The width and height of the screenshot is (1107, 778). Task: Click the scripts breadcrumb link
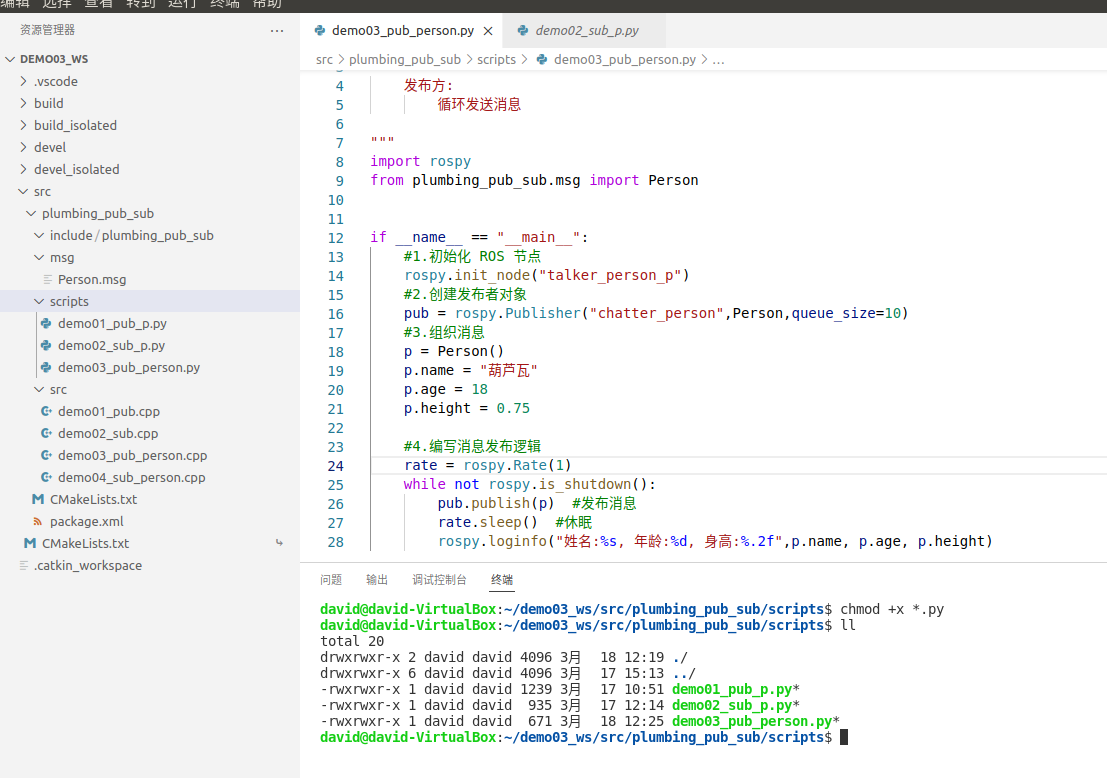coord(496,60)
